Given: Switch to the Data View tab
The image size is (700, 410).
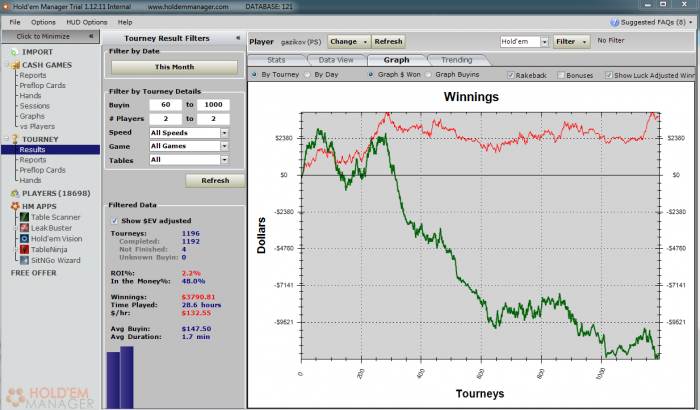Looking at the screenshot, I should click(x=336, y=60).
